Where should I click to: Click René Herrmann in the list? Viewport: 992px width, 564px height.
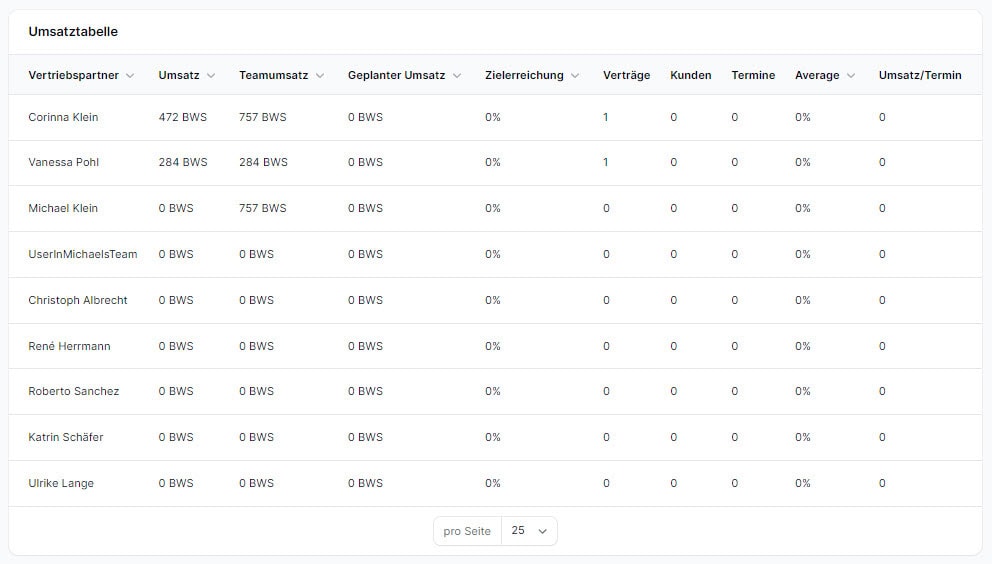[x=70, y=346]
